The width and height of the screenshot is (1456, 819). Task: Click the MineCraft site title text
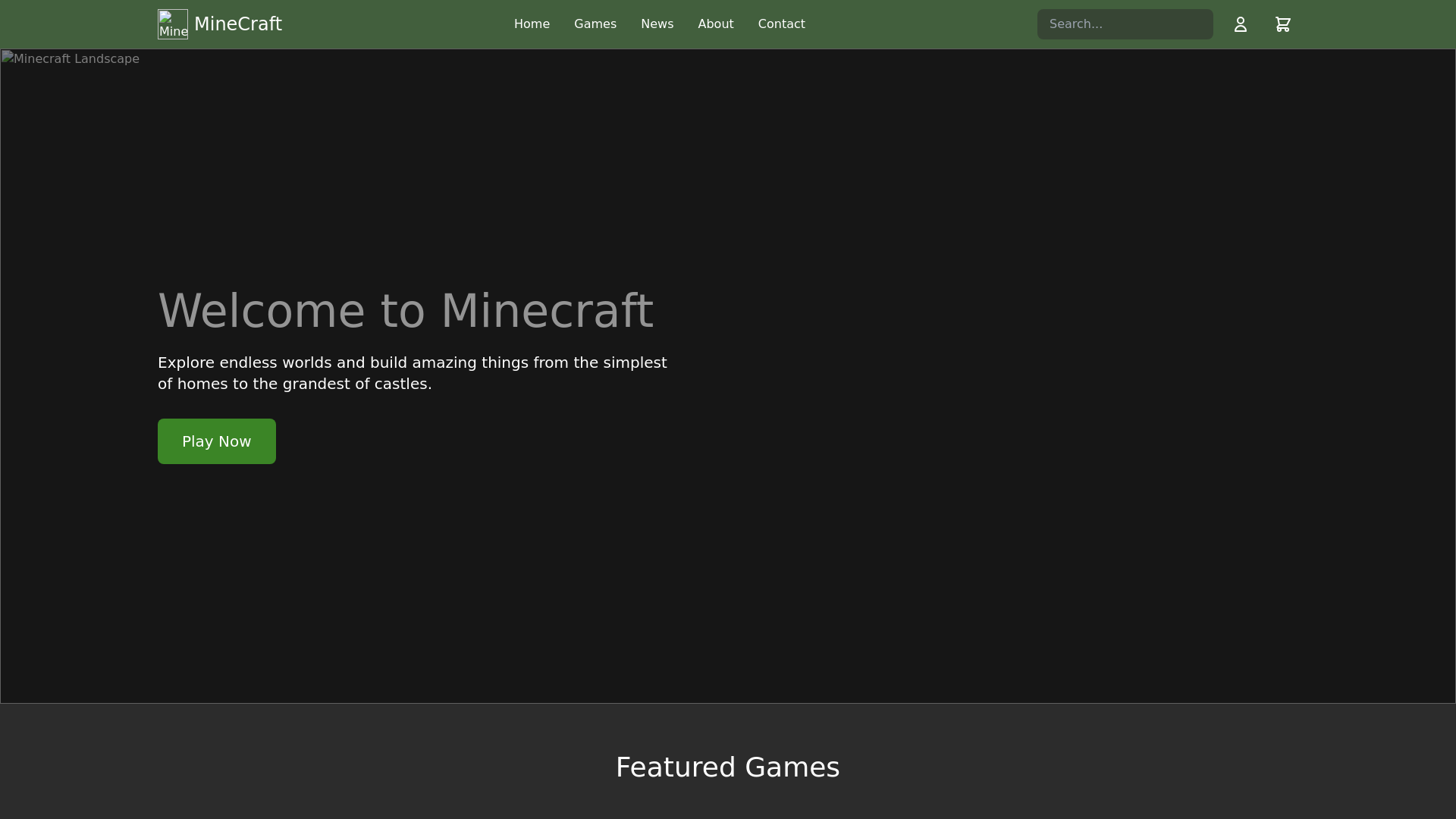pos(237,24)
